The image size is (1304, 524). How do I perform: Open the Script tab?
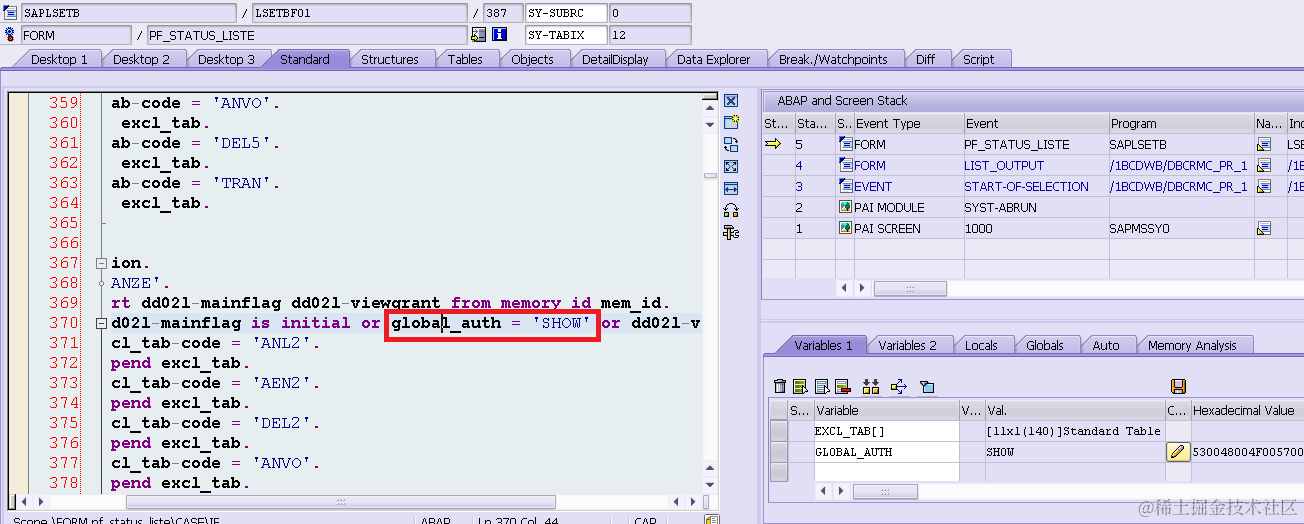(x=979, y=59)
